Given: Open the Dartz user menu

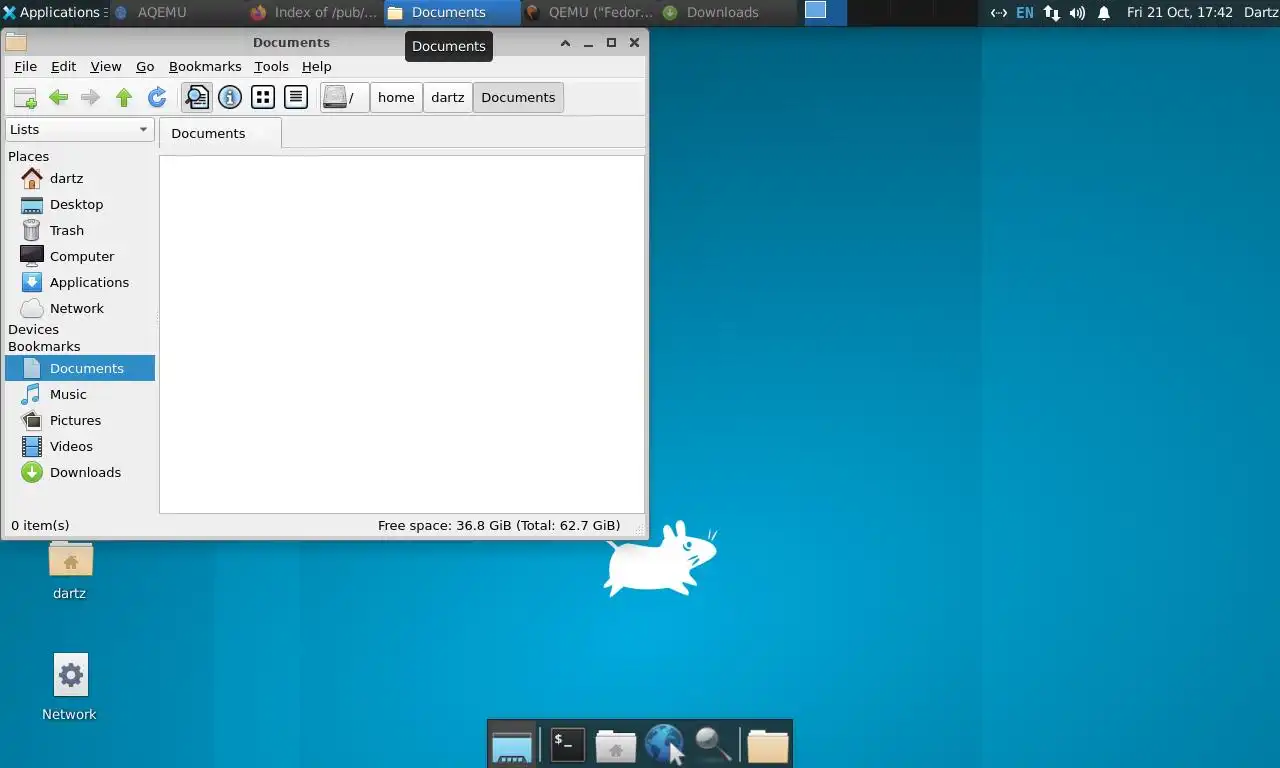Looking at the screenshot, I should [x=1261, y=12].
